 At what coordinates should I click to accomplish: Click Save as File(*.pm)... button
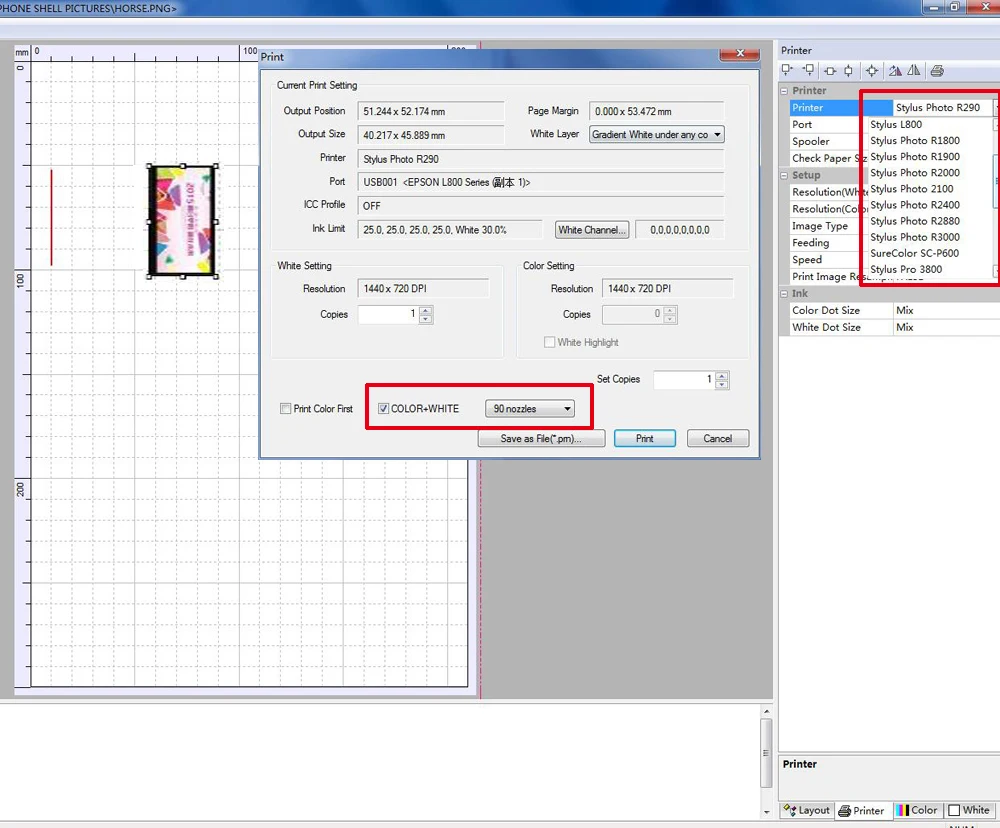coord(541,438)
